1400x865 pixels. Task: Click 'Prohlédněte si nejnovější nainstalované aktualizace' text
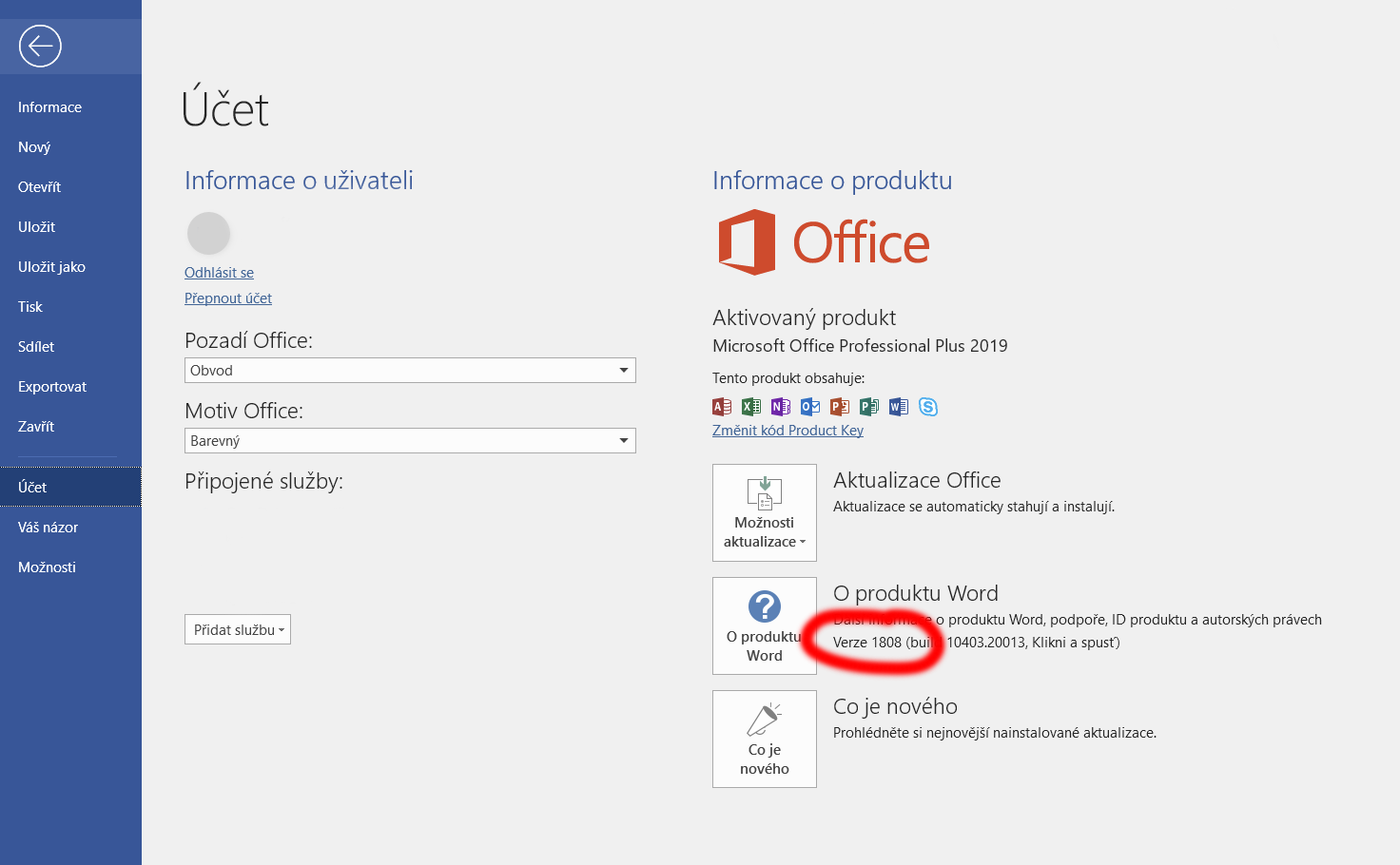pyautogui.click(x=995, y=733)
